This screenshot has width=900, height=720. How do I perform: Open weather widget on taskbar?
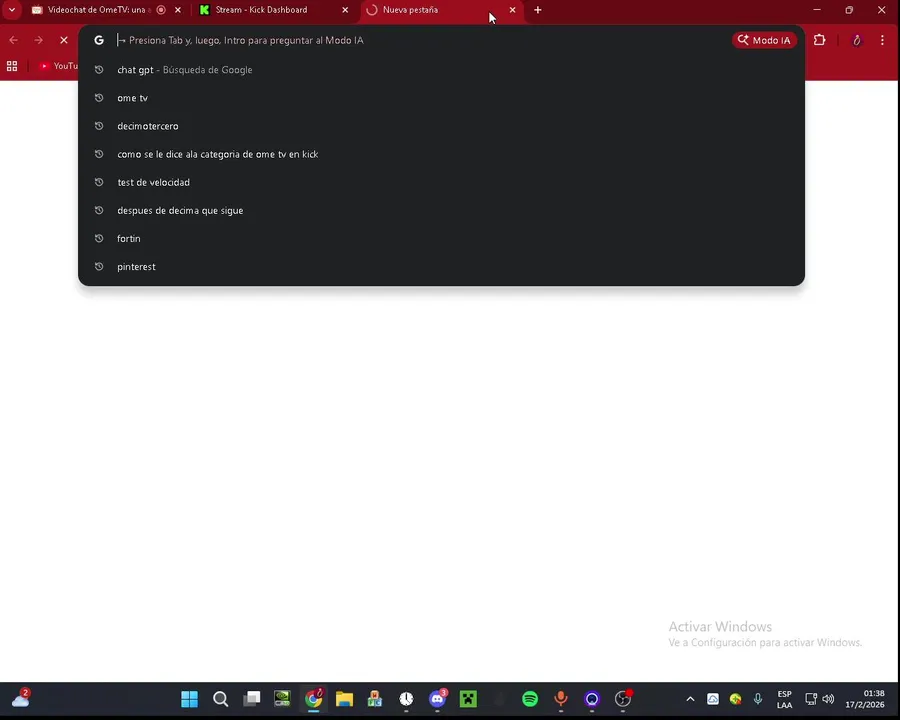point(21,699)
